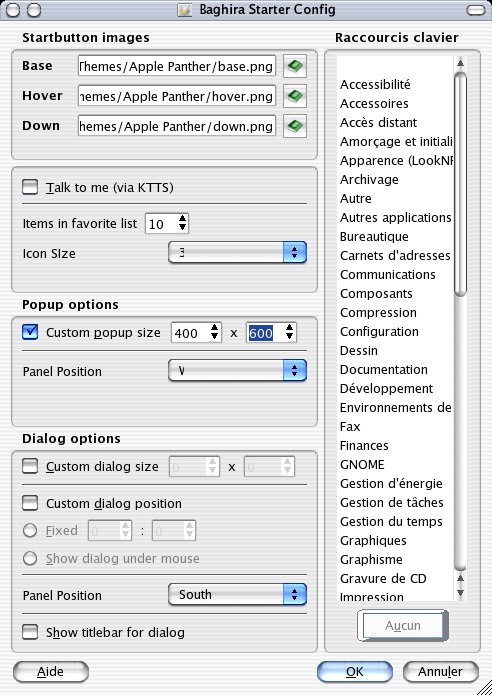The width and height of the screenshot is (492, 695).
Task: Open Dialog Panel Position South dropdown
Action: (237, 594)
